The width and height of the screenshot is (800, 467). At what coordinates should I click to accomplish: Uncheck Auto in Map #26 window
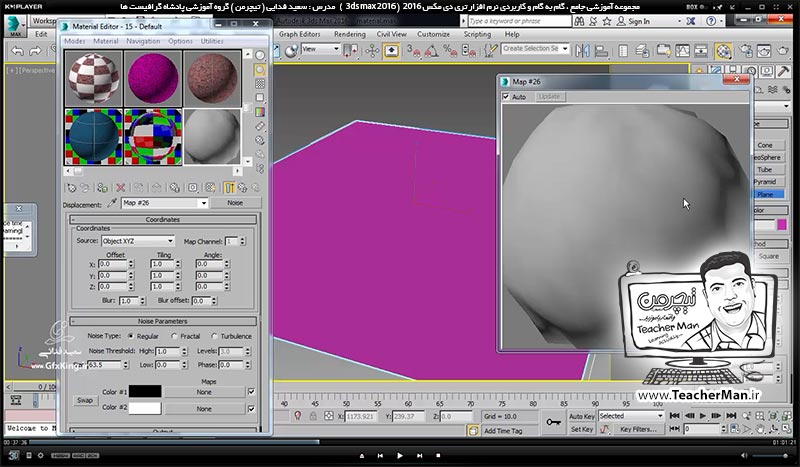click(506, 96)
